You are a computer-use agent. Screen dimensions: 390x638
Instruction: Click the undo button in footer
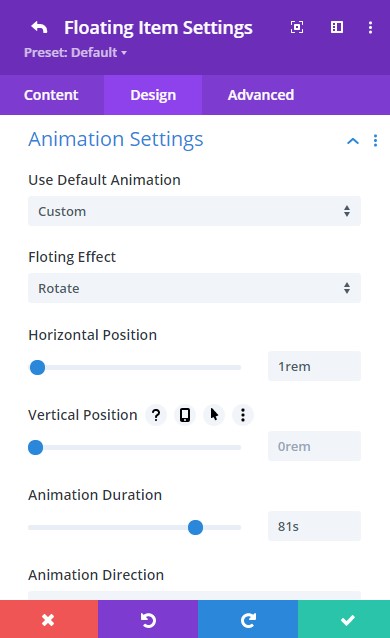148,619
